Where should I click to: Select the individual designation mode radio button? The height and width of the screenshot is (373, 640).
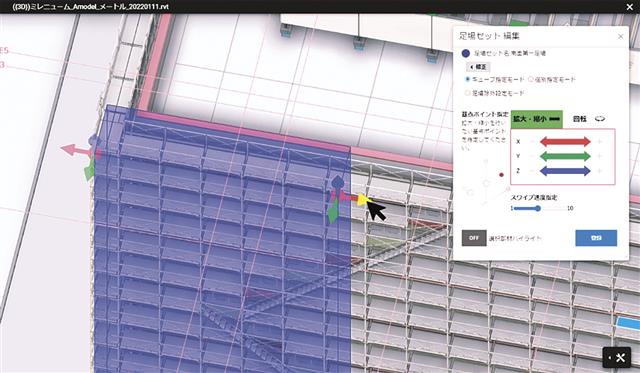click(531, 79)
